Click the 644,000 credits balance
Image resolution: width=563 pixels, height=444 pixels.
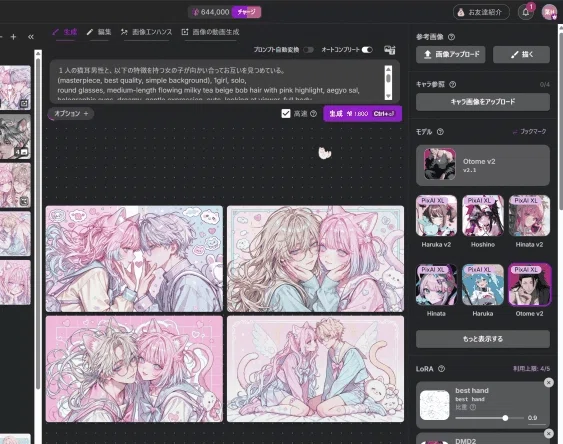[215, 12]
